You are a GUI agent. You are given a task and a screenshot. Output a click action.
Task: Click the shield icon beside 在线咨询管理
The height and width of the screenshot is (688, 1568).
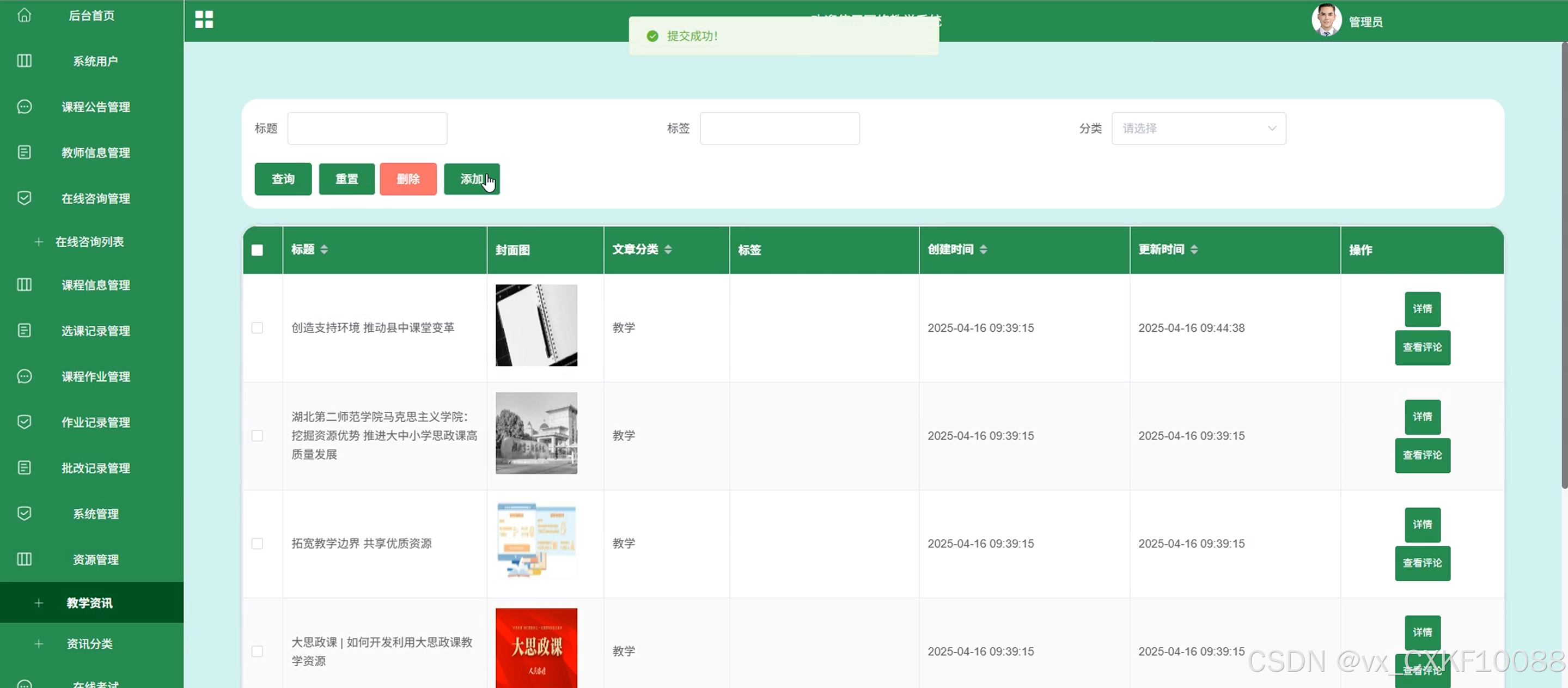point(25,198)
